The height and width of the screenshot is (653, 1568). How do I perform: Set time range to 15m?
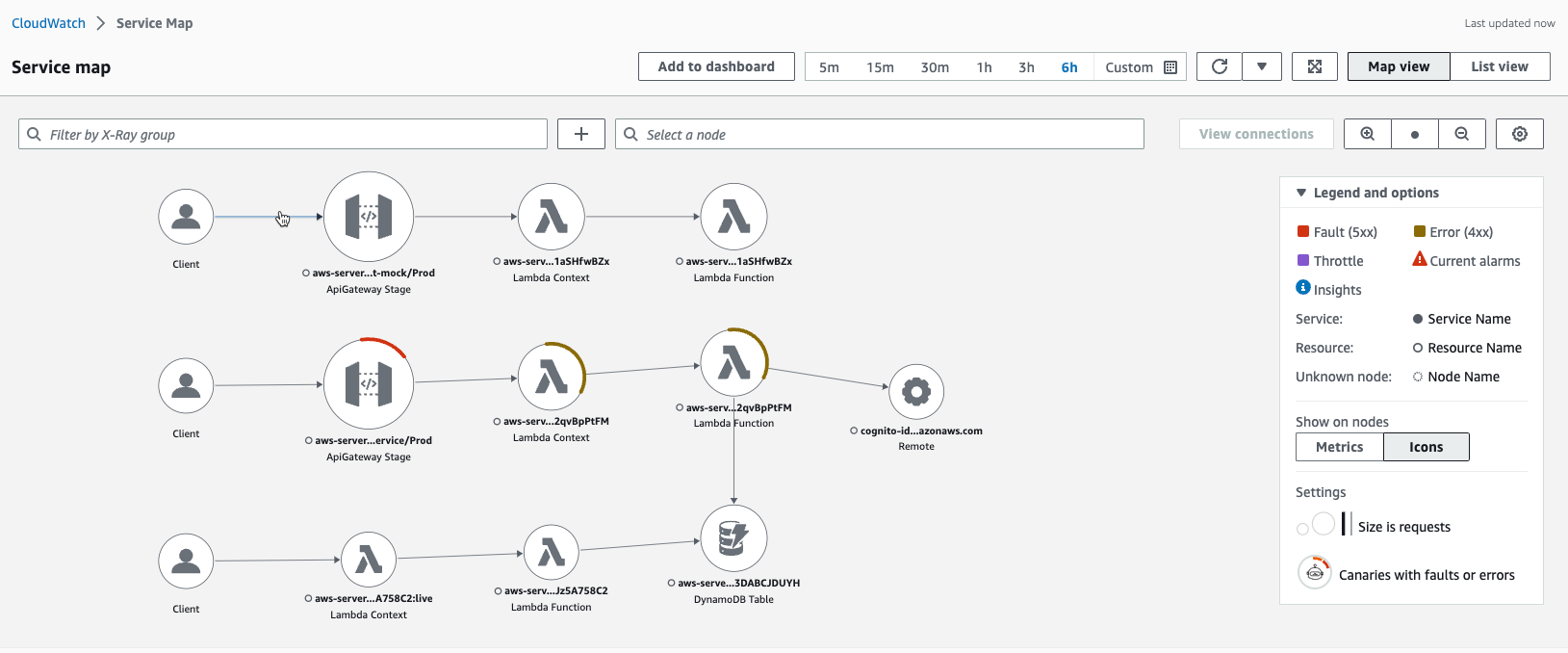(880, 67)
